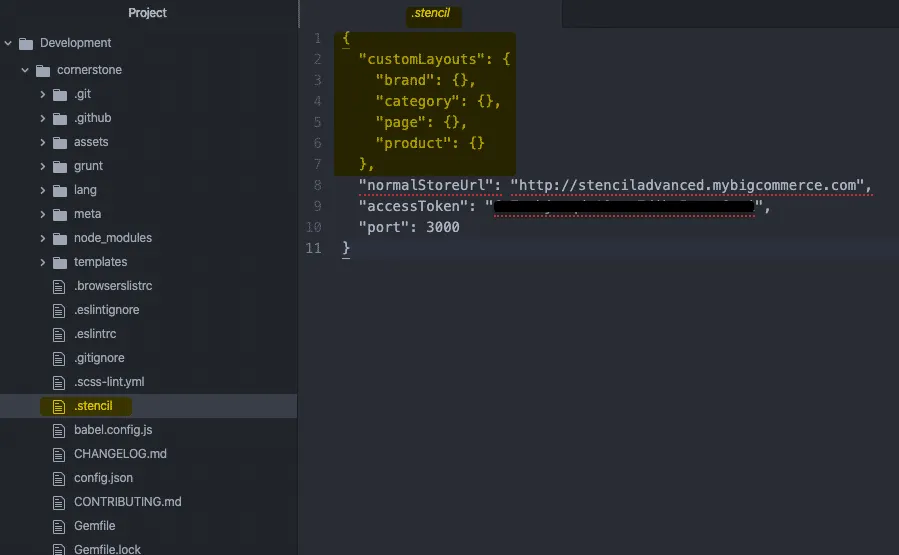Click the CHANGELOG.md file icon
899x555 pixels.
[59, 455]
